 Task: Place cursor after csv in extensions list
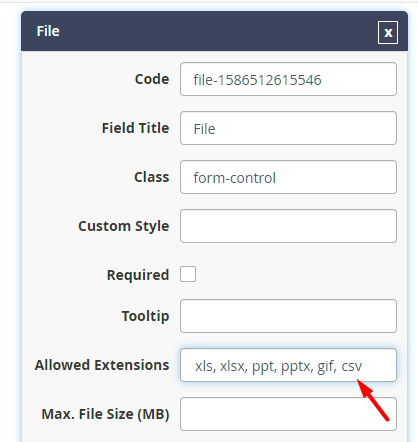[363, 366]
